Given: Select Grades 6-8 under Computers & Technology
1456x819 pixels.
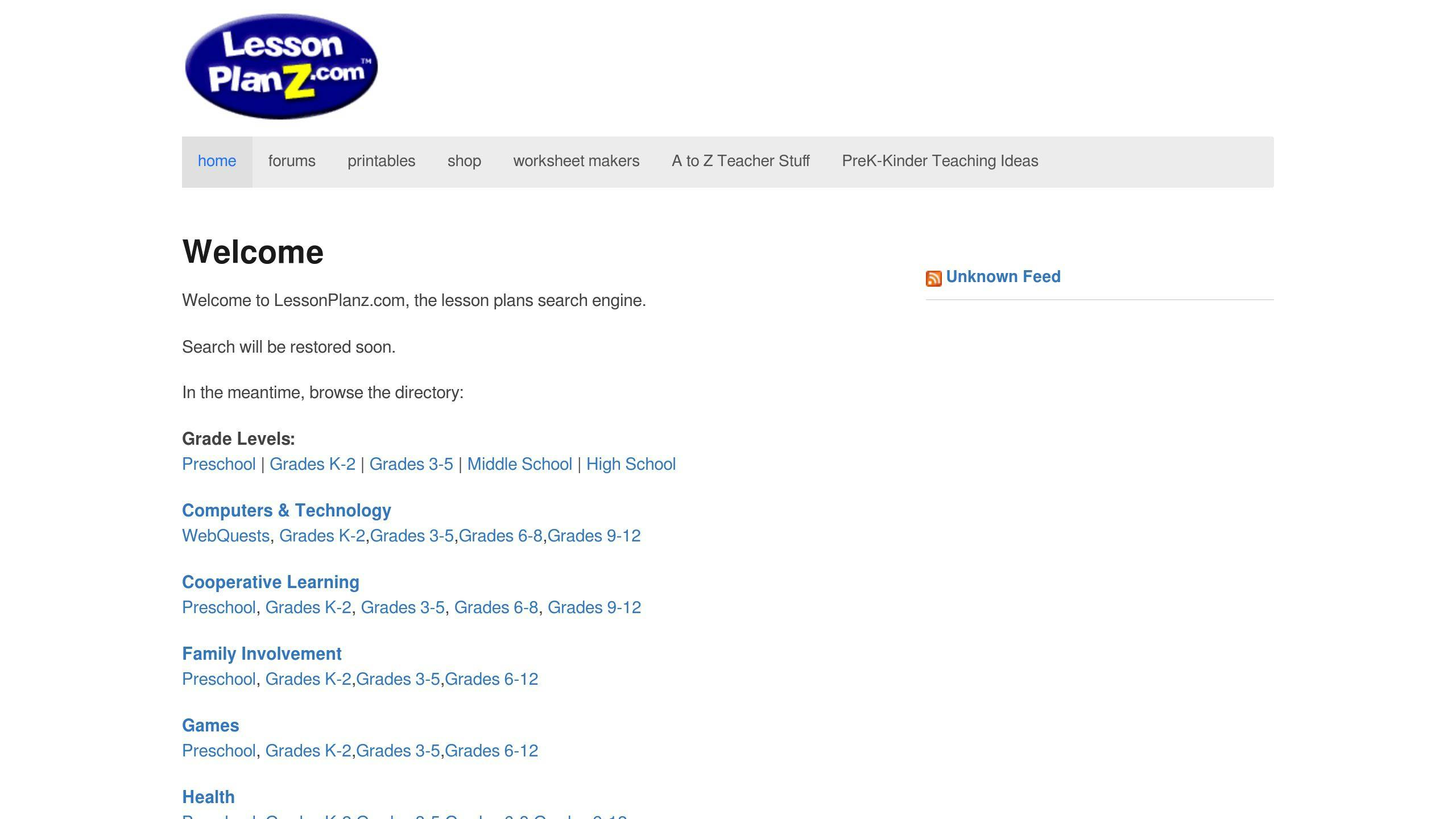Looking at the screenshot, I should click(500, 536).
